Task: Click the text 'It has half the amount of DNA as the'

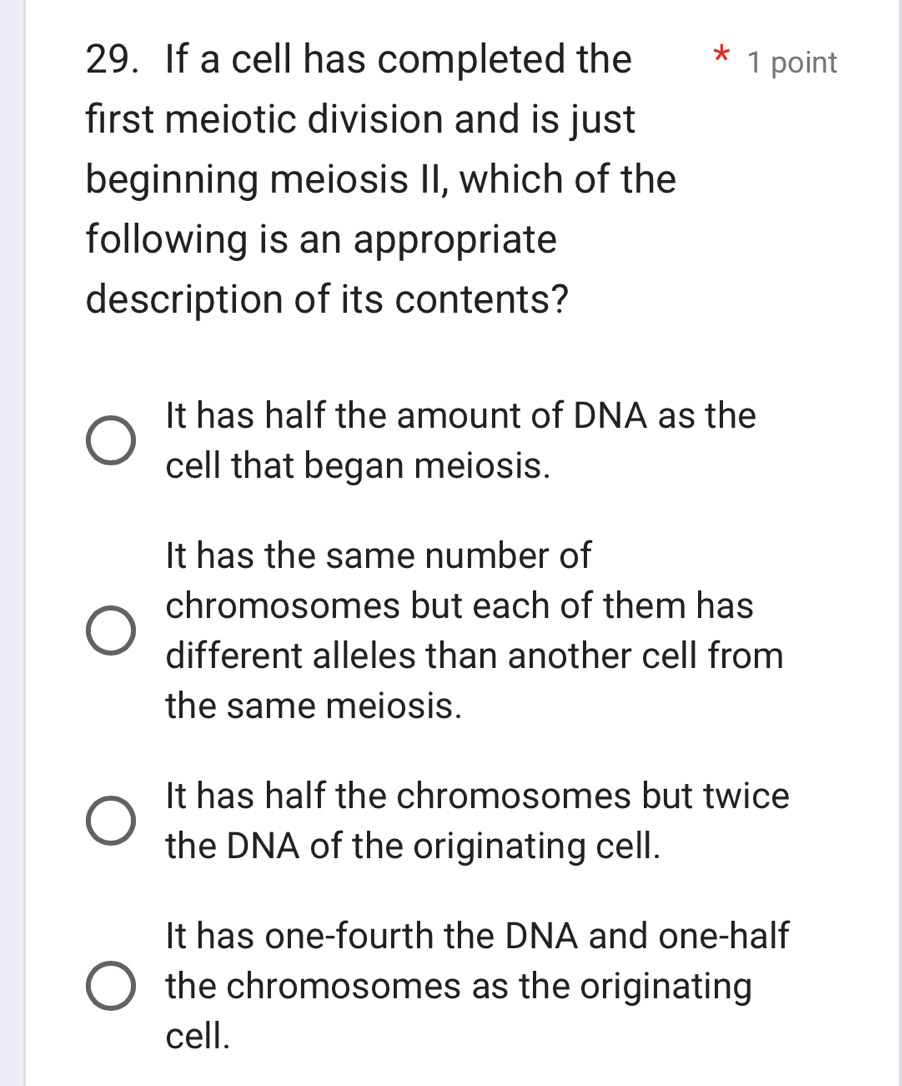Action: (461, 415)
